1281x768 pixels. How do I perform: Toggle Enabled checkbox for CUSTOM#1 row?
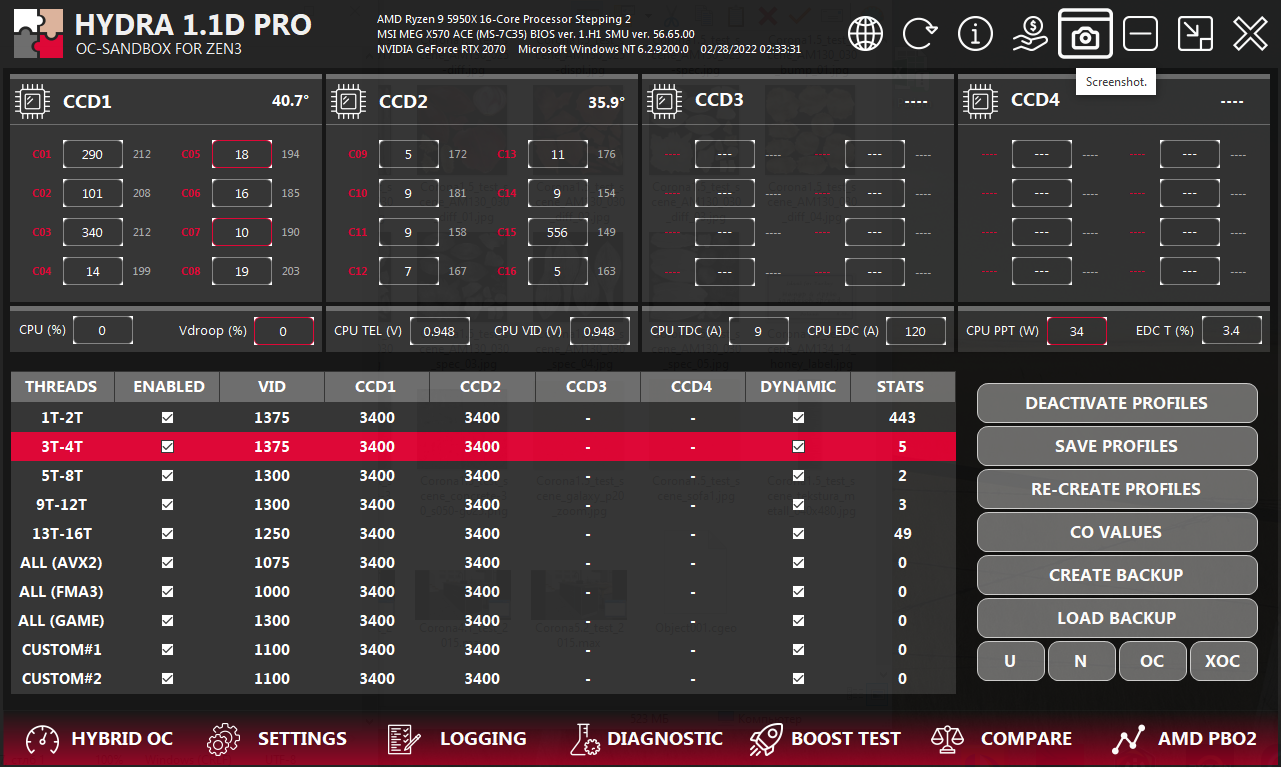[167, 650]
